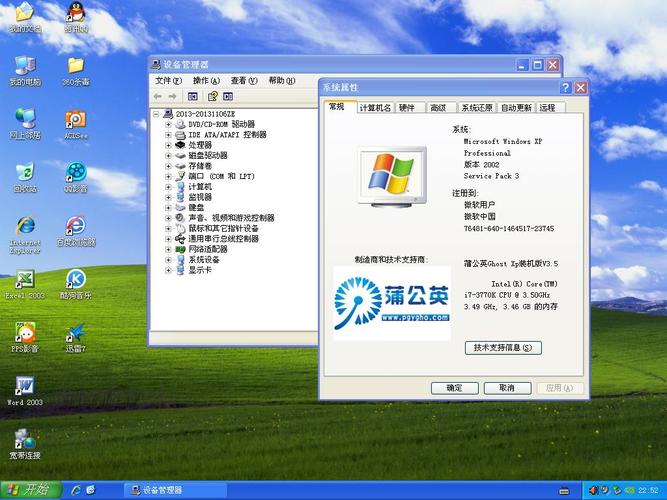
Task: Open the 文件(F) menu
Action: (x=168, y=81)
